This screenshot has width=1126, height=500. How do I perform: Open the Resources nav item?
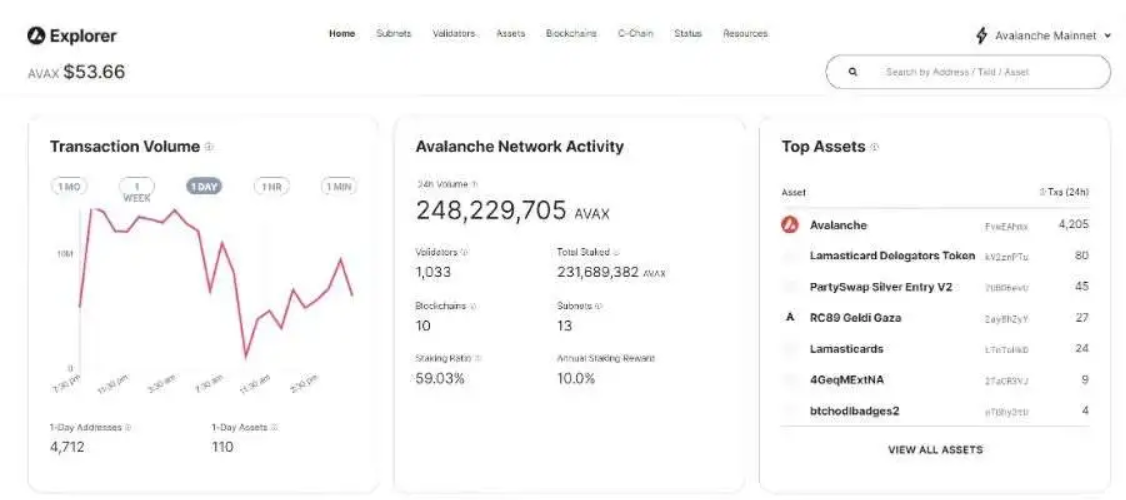745,34
